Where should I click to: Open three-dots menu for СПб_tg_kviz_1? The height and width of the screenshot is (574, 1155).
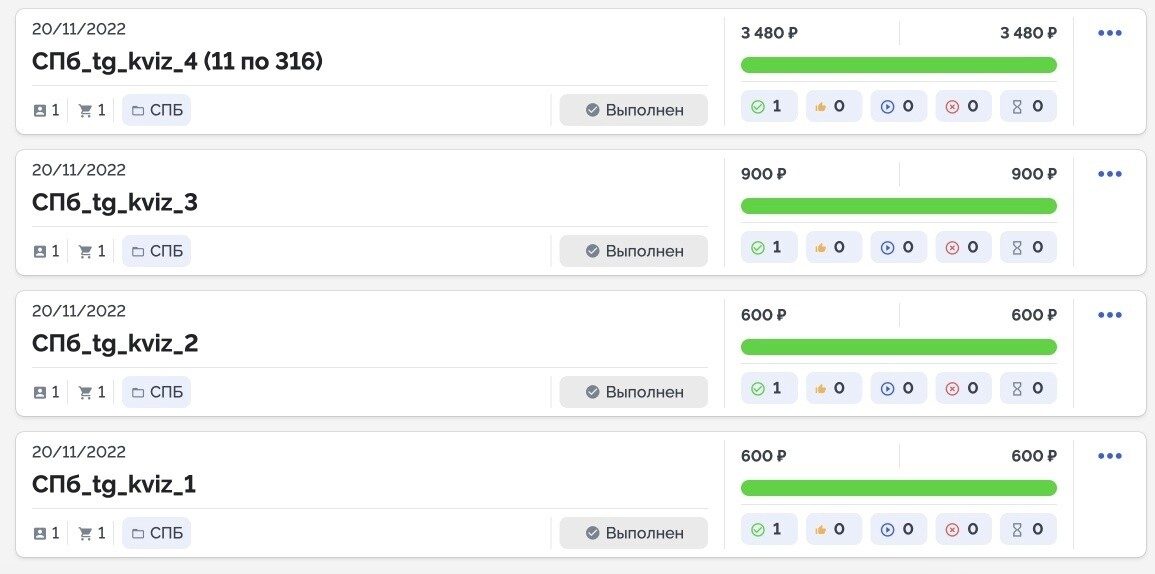[1109, 456]
